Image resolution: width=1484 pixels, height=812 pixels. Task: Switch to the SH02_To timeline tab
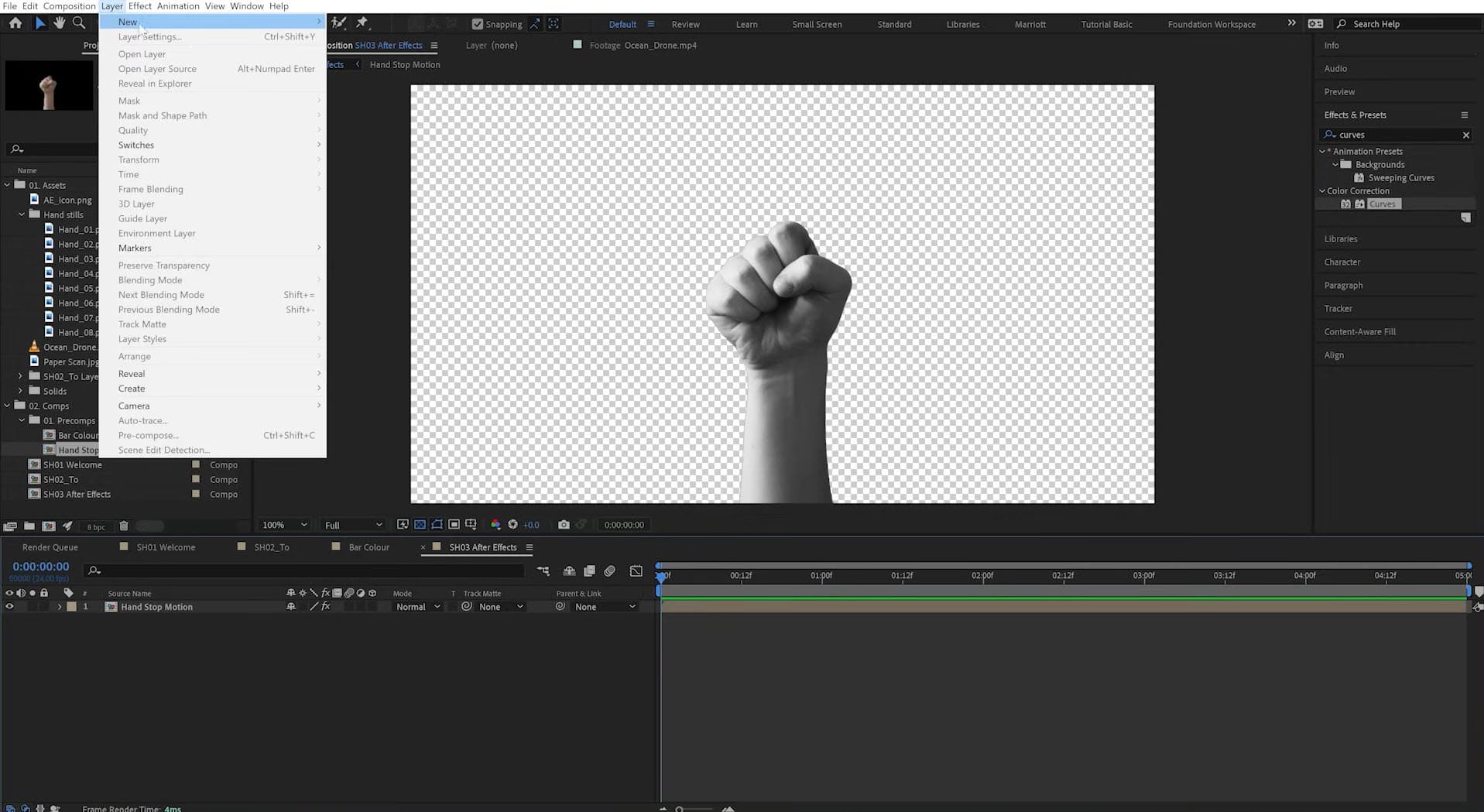(x=271, y=547)
